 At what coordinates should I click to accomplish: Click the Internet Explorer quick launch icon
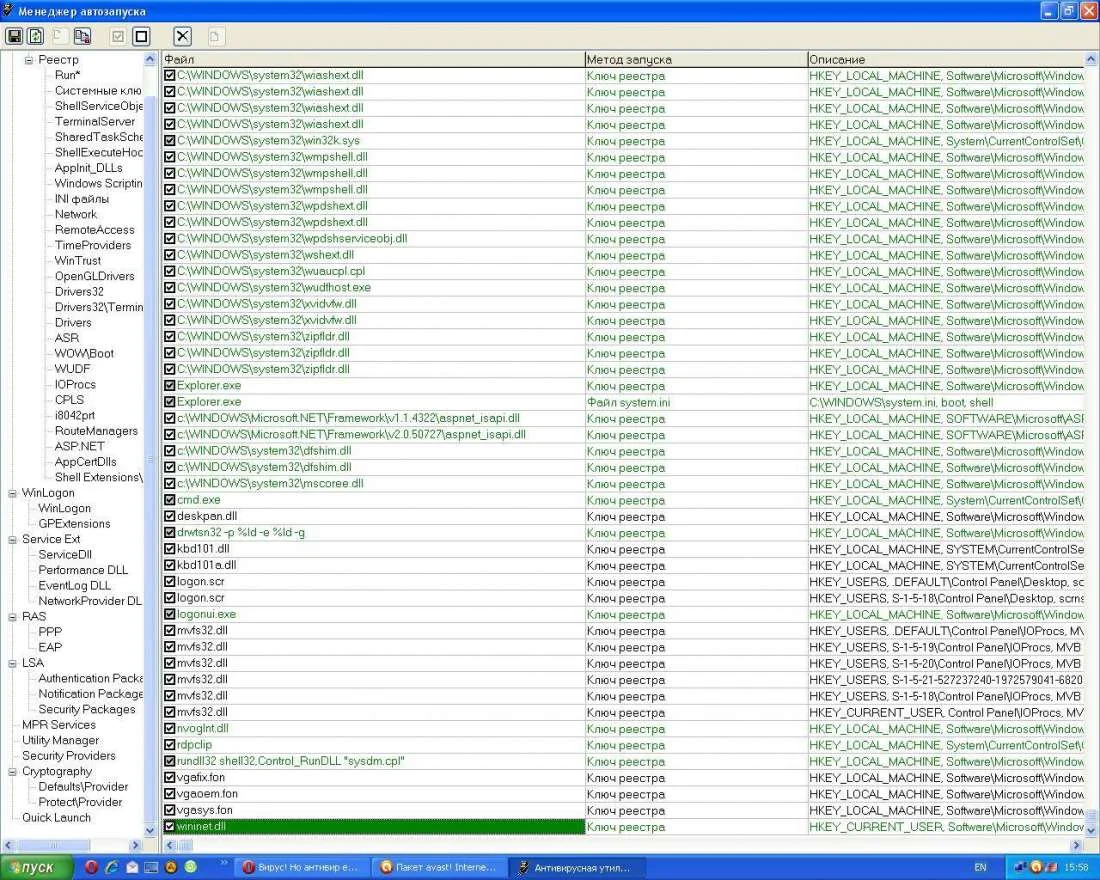pyautogui.click(x=112, y=867)
